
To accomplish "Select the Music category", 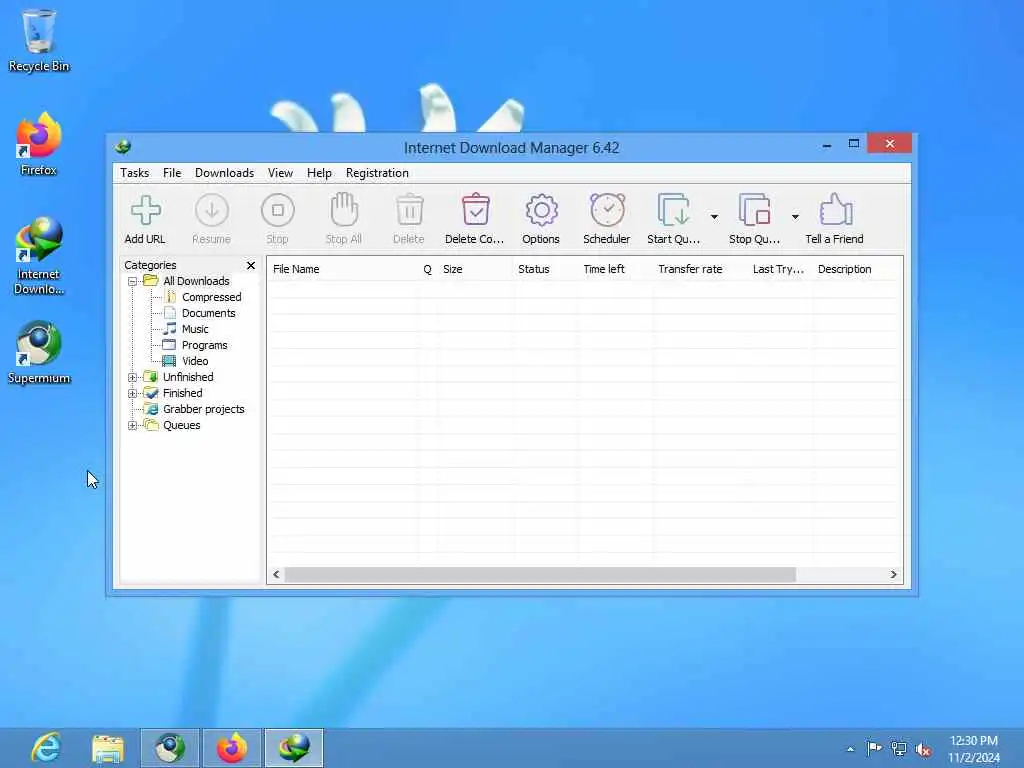I will [195, 329].
